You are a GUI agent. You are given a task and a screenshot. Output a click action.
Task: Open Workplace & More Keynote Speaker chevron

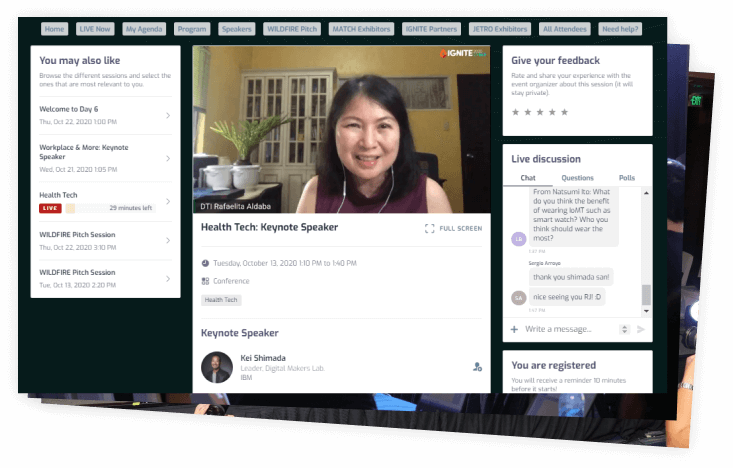pos(167,157)
